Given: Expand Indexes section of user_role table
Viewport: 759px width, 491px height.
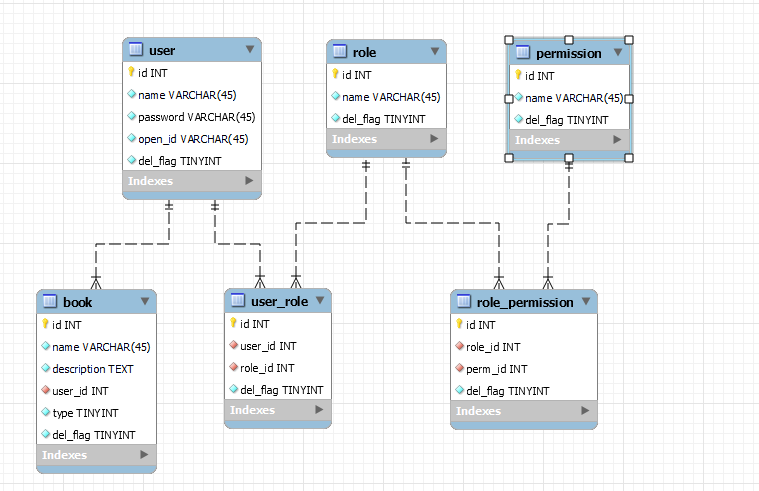Looking at the screenshot, I should click(x=319, y=410).
